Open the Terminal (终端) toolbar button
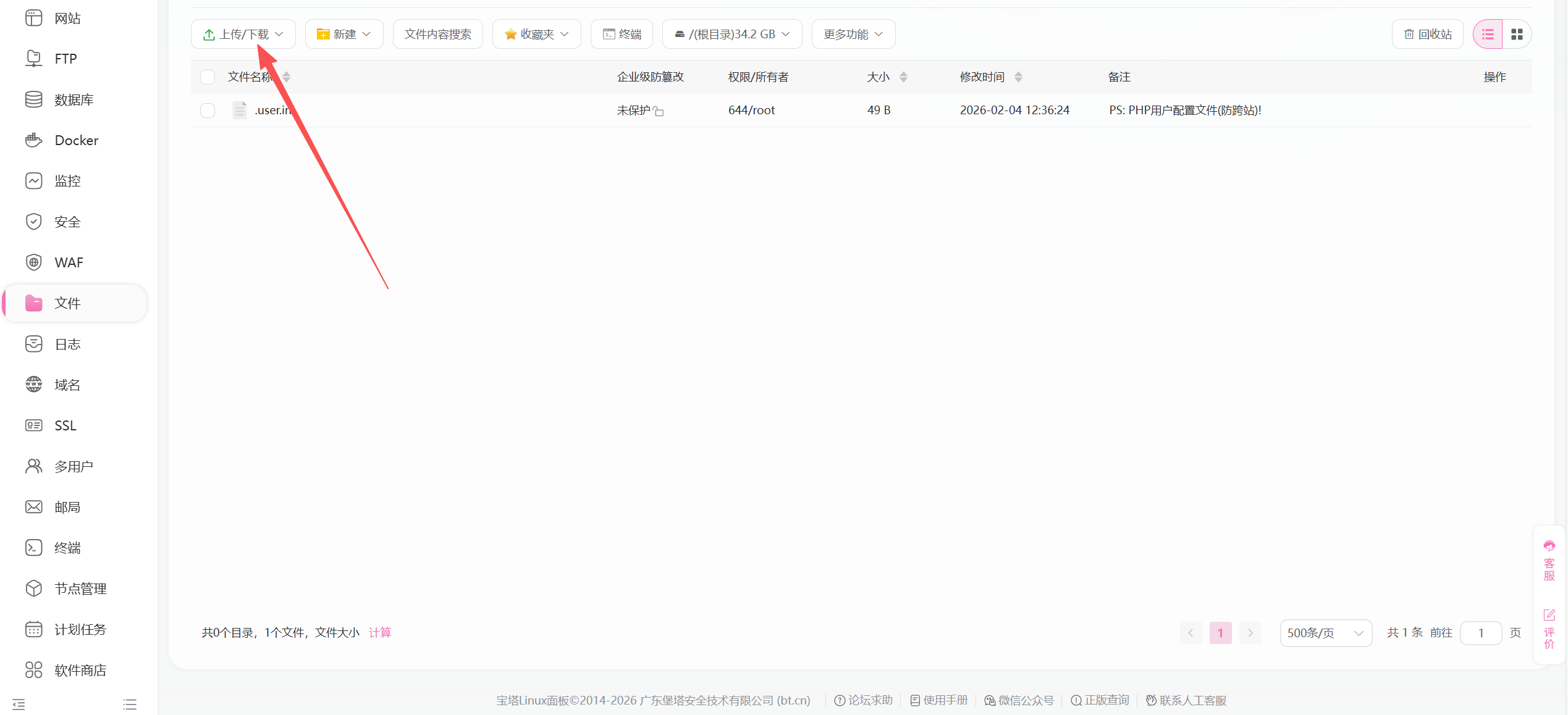 point(622,35)
